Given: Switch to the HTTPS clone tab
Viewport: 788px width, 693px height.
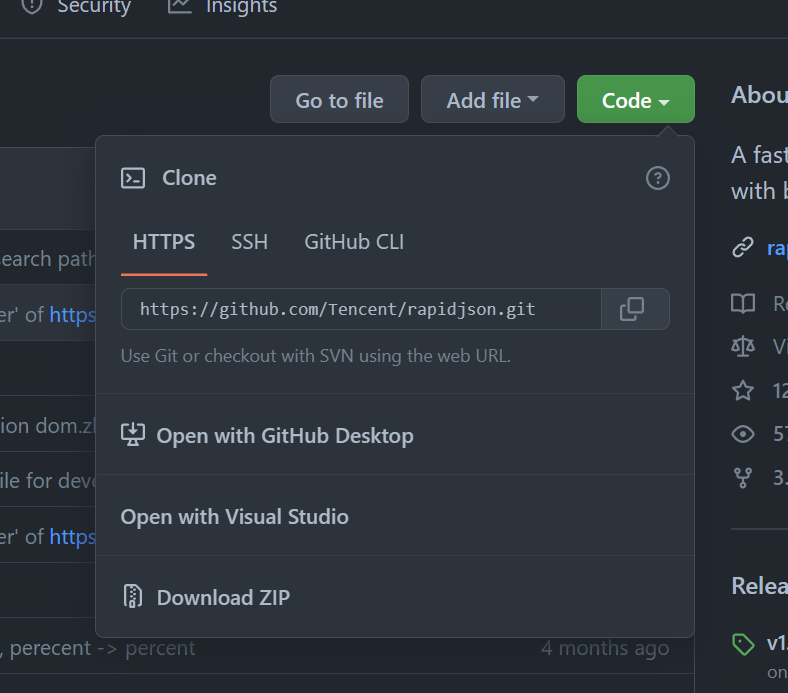Looking at the screenshot, I should tap(164, 242).
